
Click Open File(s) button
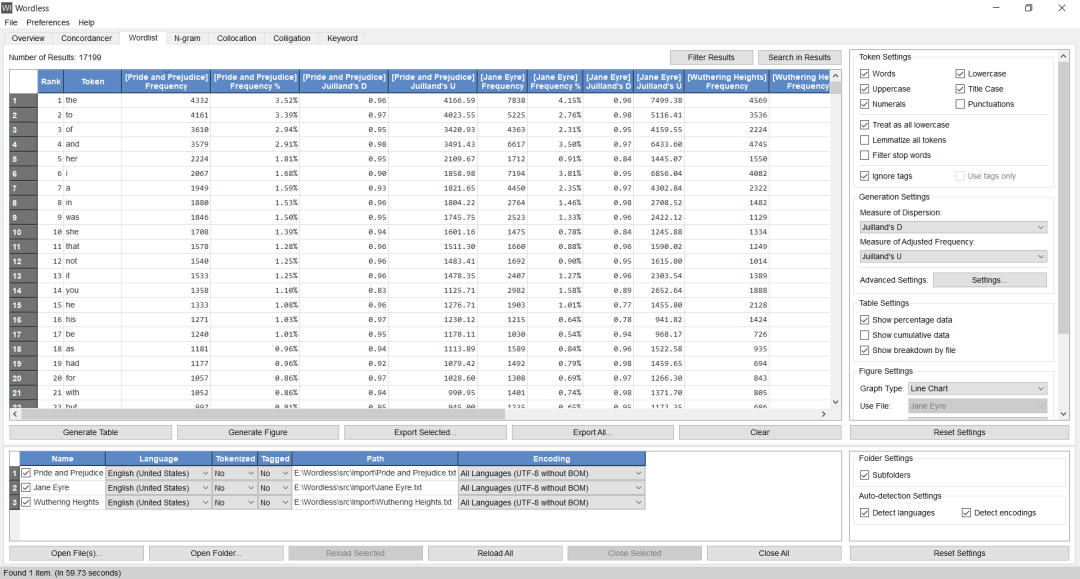tap(76, 553)
